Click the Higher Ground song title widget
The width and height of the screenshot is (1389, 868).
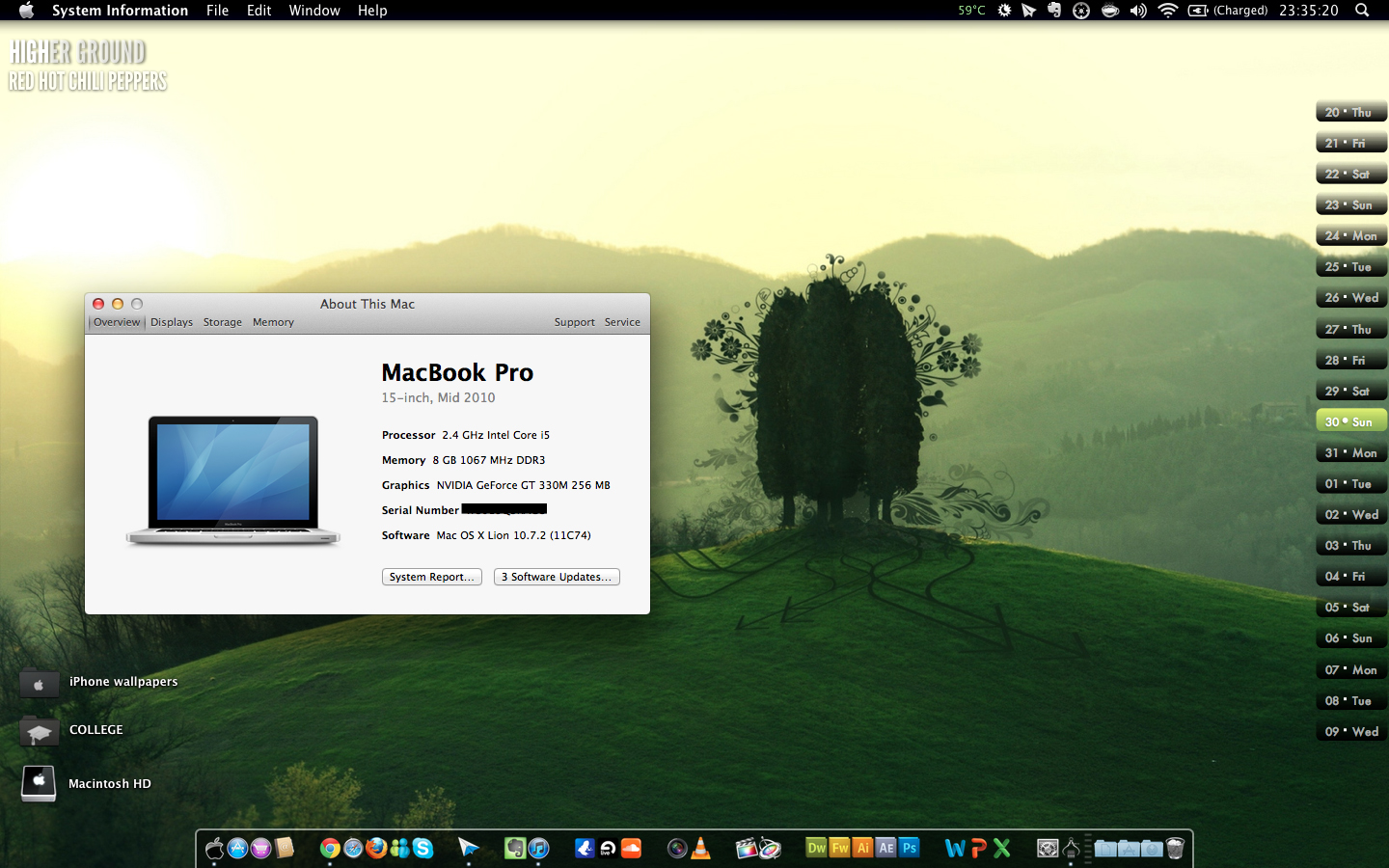pyautogui.click(x=78, y=52)
